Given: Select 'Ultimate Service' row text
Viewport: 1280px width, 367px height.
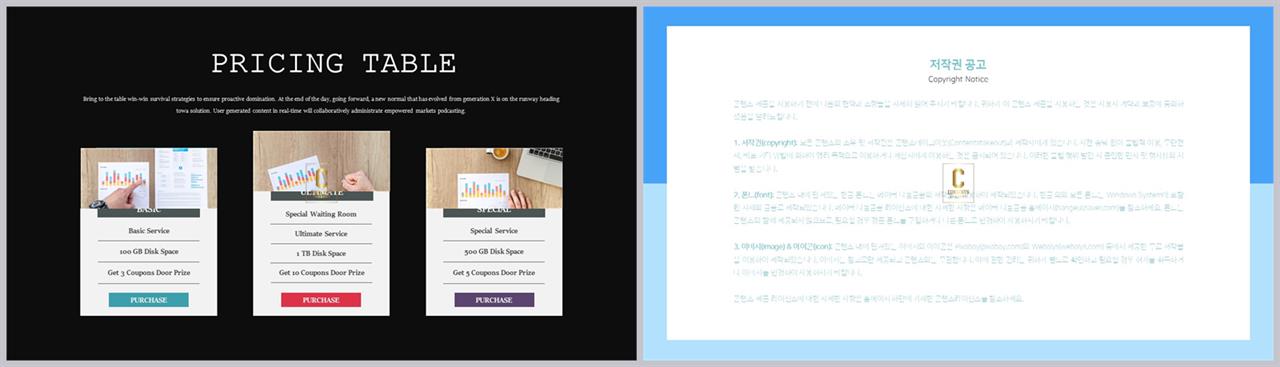Looking at the screenshot, I should (321, 234).
